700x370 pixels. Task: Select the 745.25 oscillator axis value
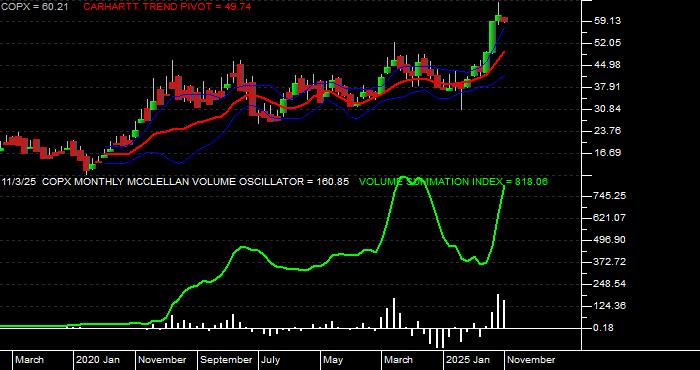pos(610,196)
